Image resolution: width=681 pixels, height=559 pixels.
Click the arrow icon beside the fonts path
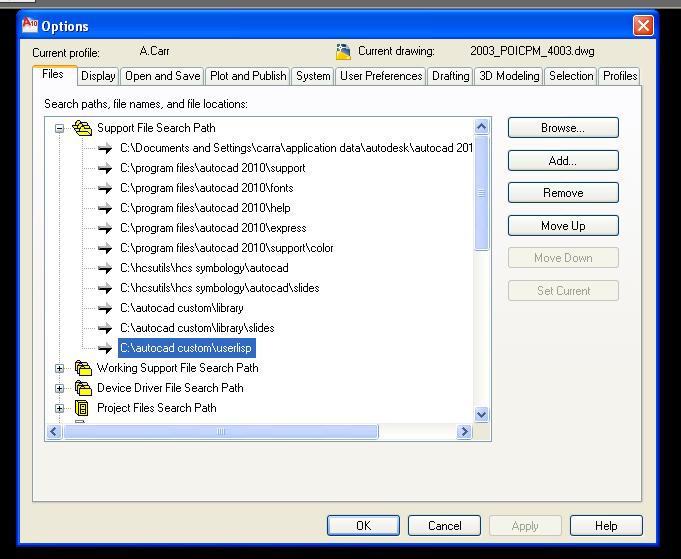tap(105, 188)
